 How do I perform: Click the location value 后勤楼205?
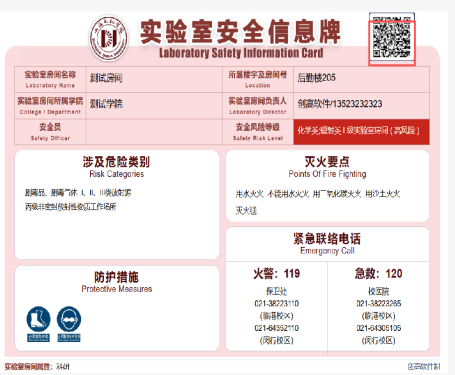pos(316,78)
